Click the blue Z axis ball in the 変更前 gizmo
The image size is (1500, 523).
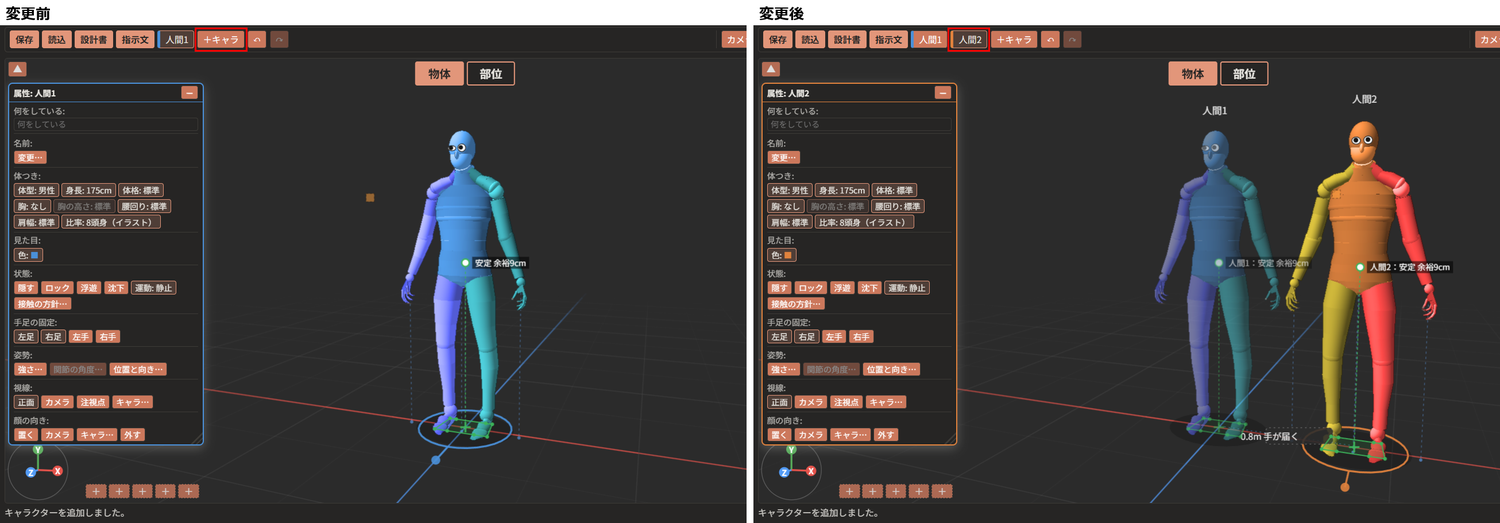[x=31, y=471]
